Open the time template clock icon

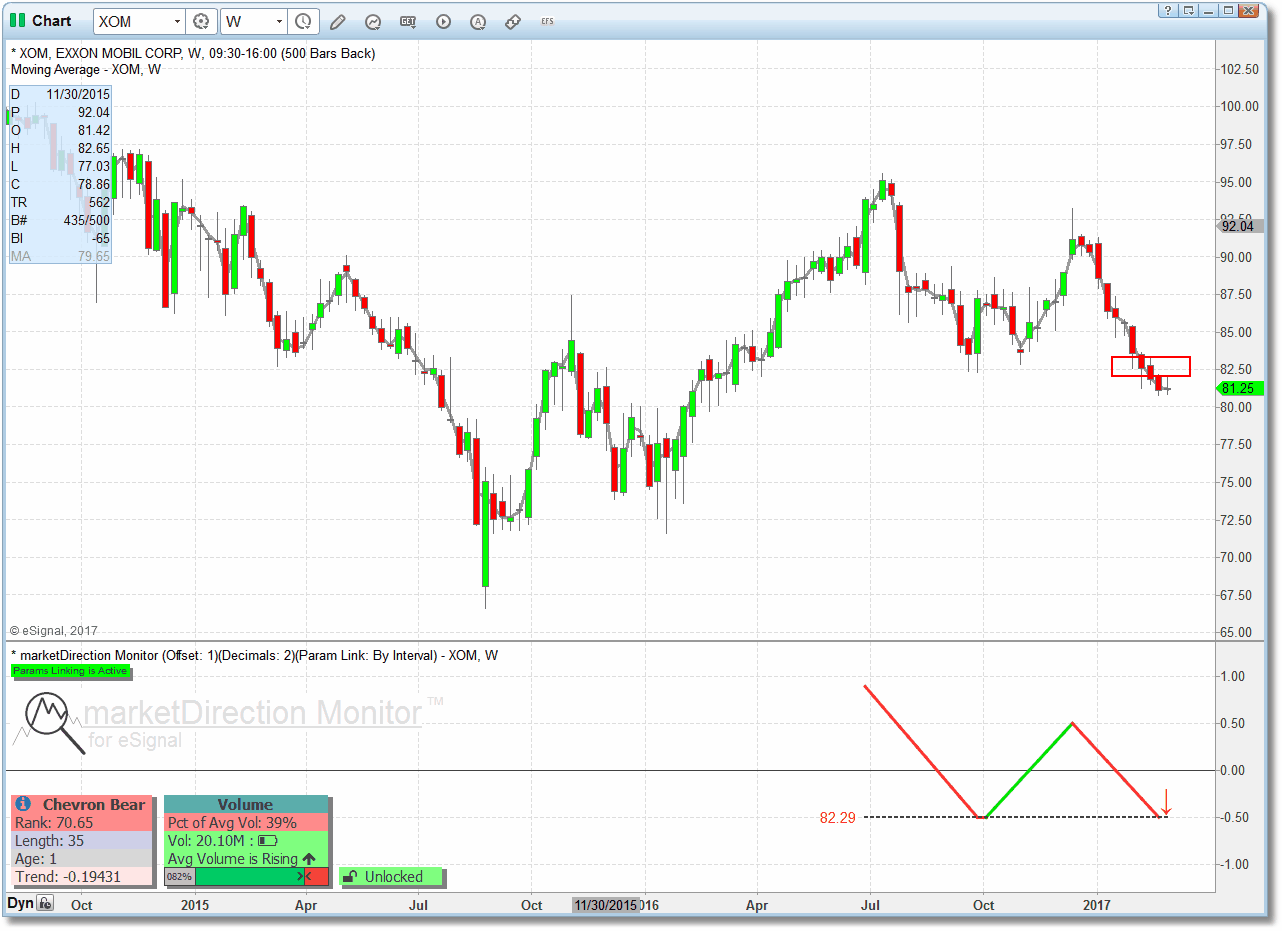tap(303, 21)
